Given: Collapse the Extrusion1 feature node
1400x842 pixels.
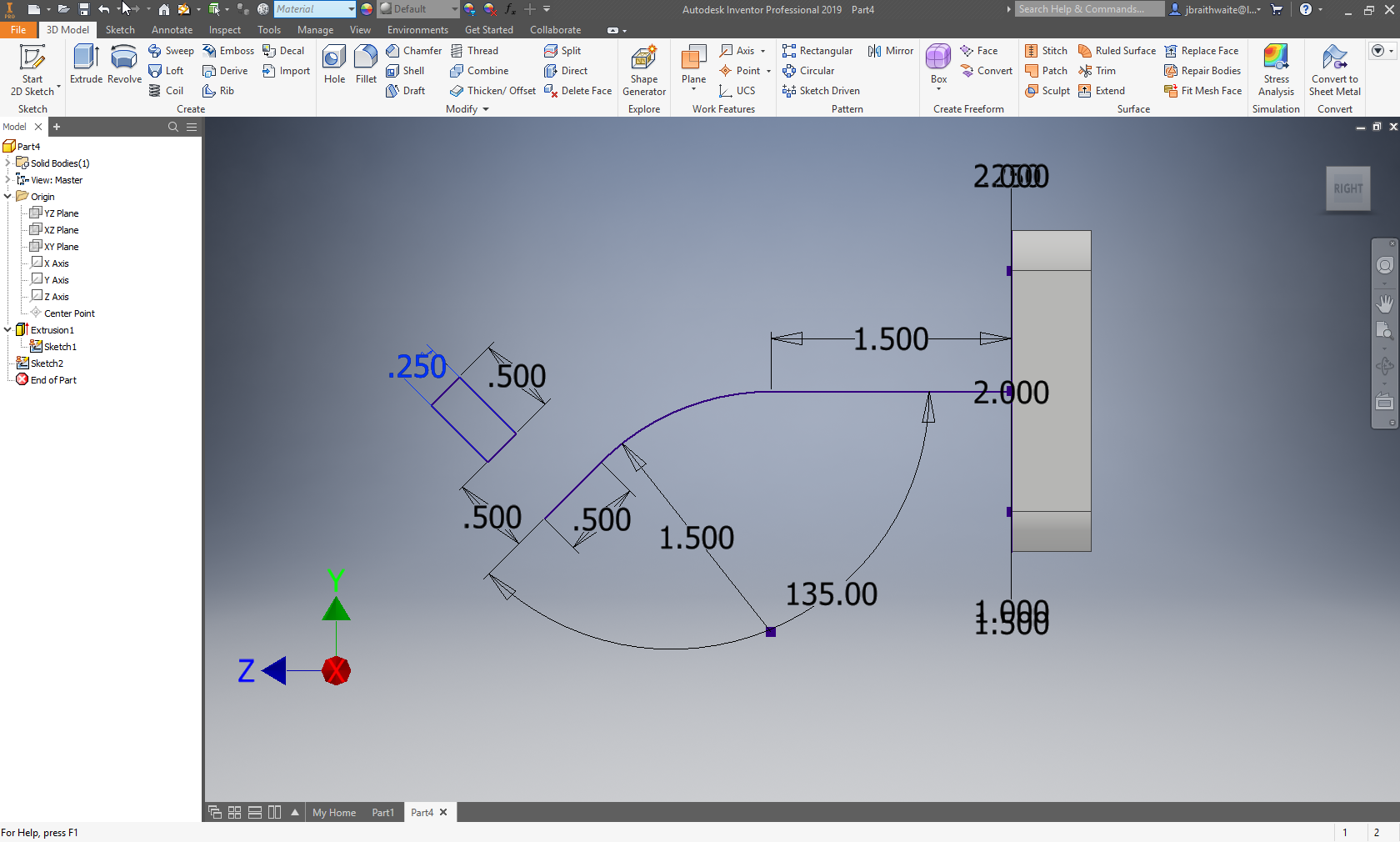Looking at the screenshot, I should (7, 329).
